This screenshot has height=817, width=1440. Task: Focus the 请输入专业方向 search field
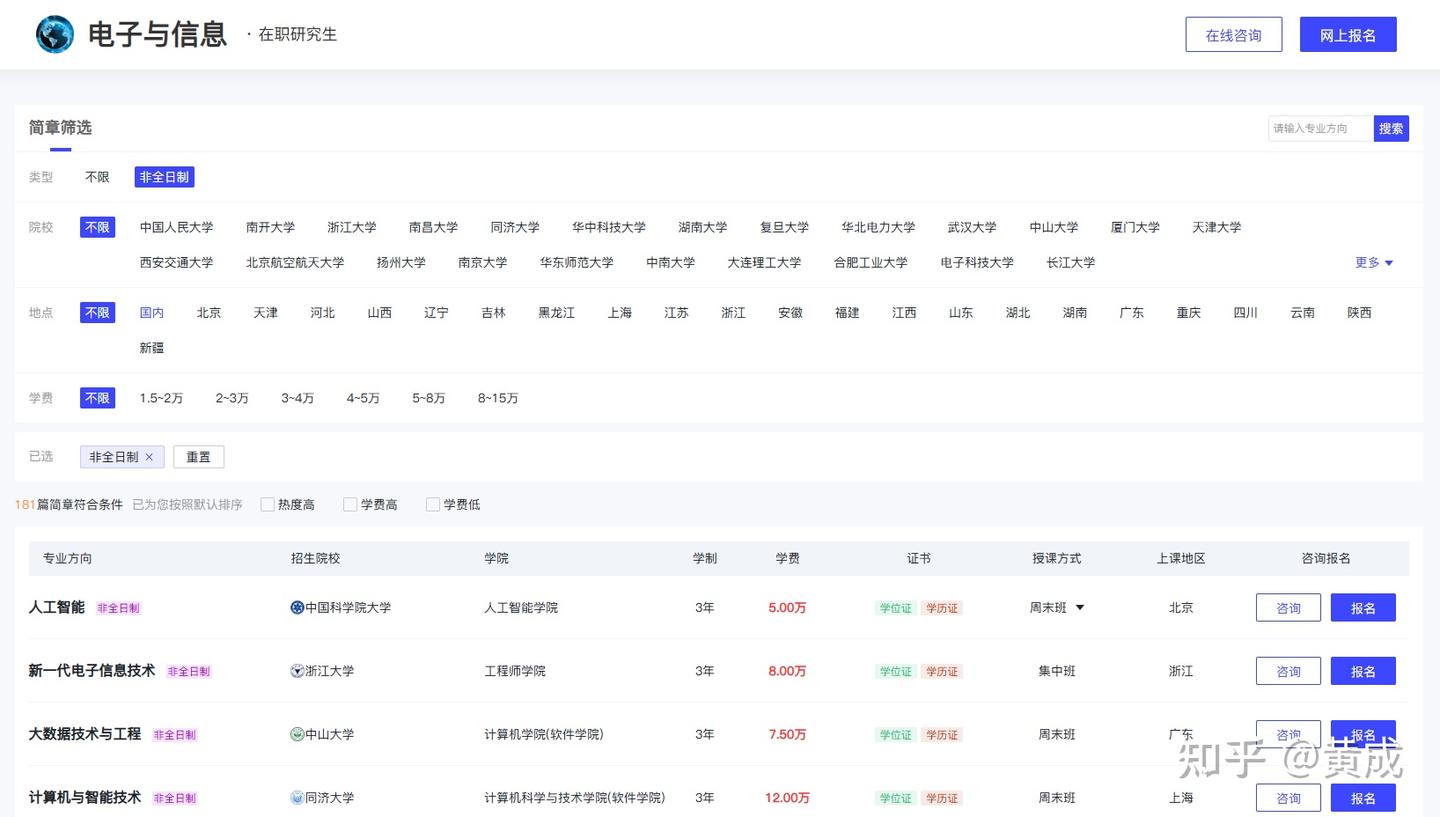coord(1321,128)
